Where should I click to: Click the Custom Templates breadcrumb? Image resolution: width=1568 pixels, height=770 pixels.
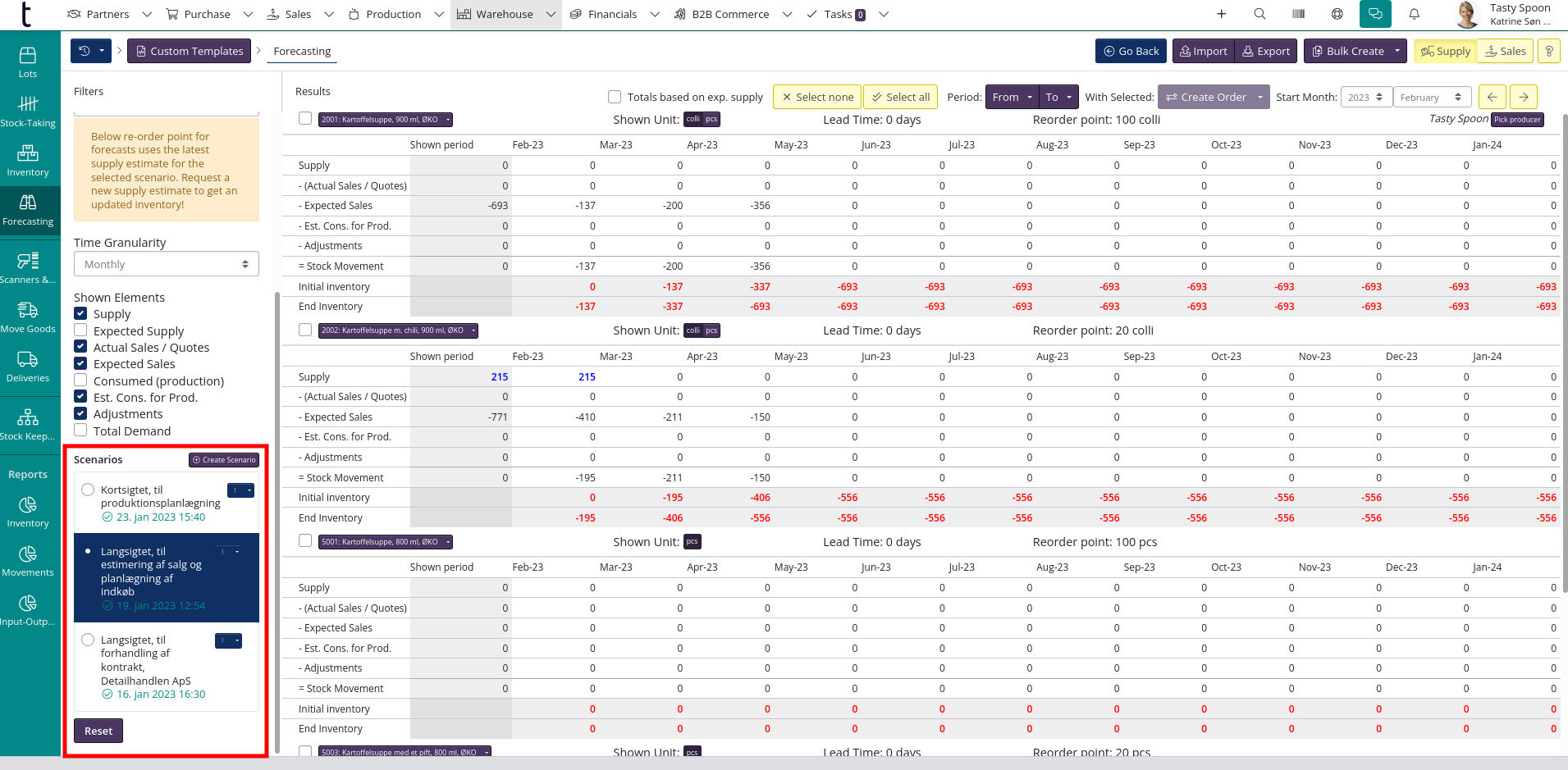(x=189, y=51)
